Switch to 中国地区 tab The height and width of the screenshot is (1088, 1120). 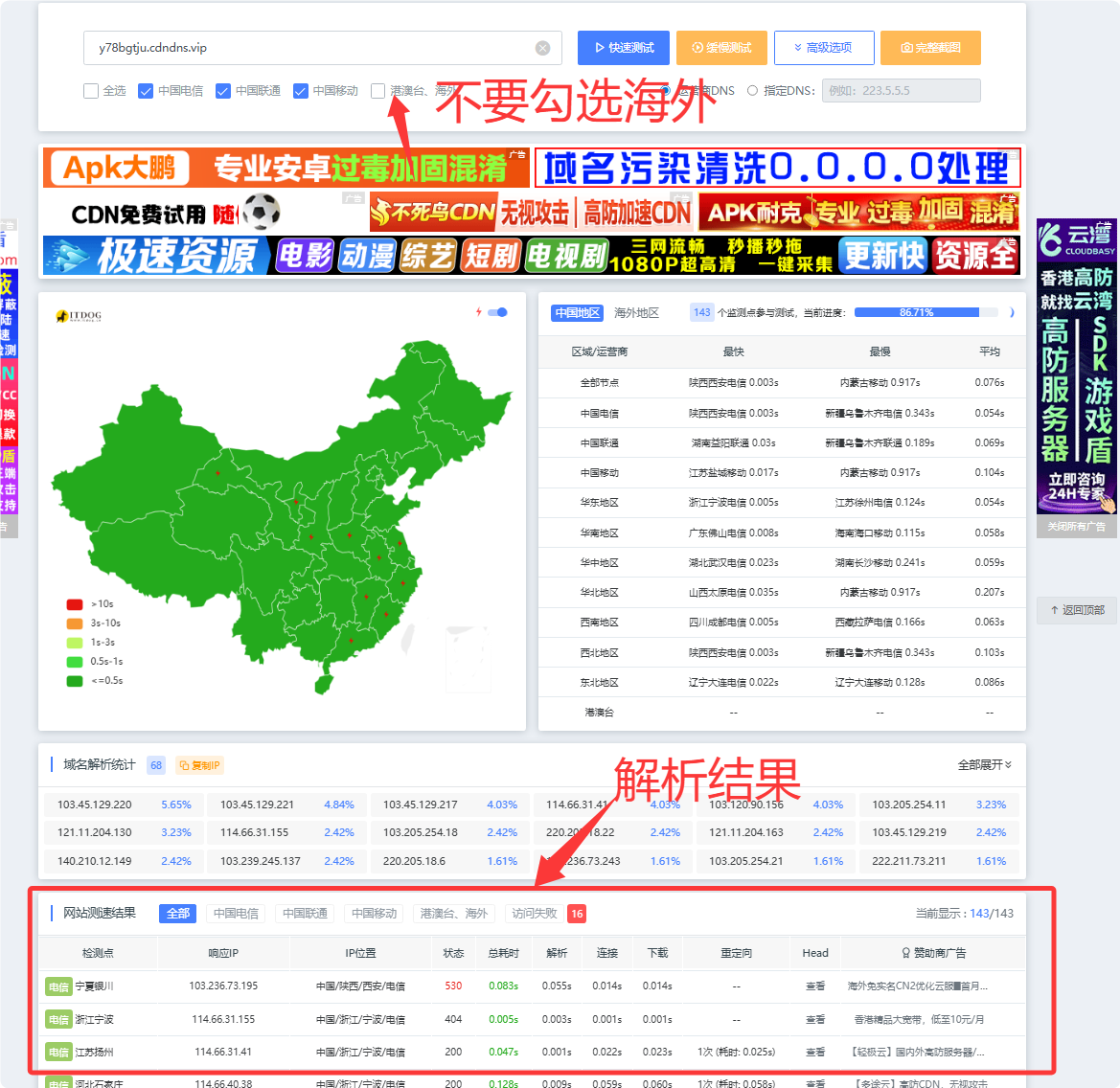[x=577, y=312]
